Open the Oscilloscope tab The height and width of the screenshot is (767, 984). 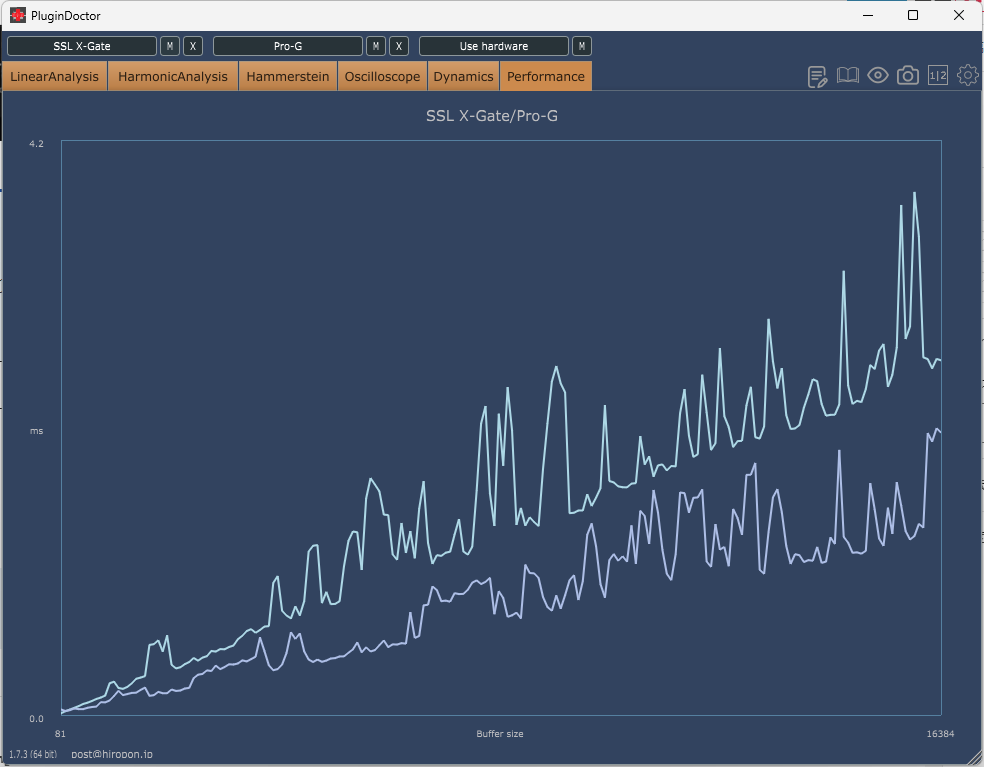pos(382,76)
